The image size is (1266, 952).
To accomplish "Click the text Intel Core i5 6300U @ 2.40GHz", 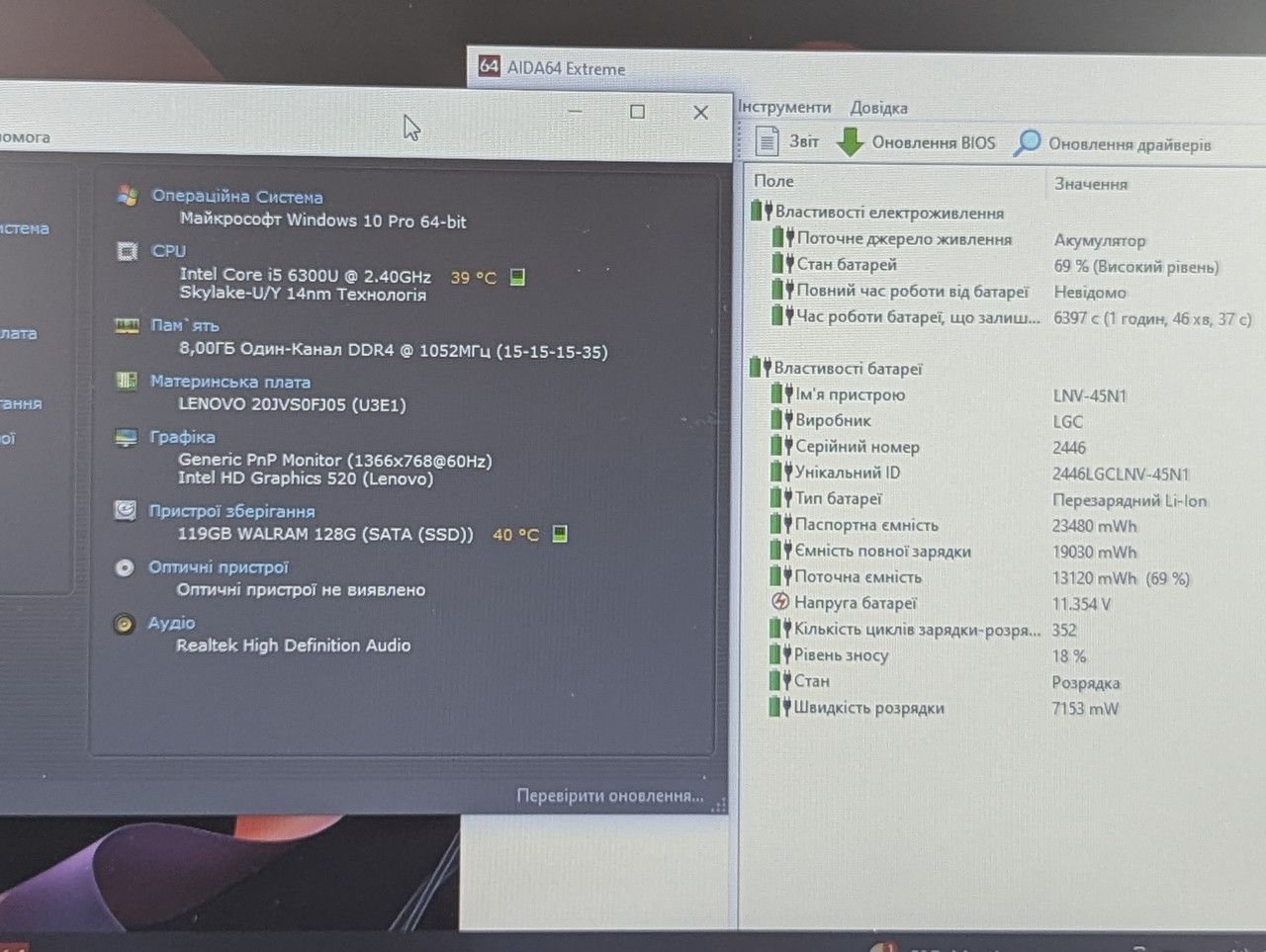I will click(x=305, y=276).
